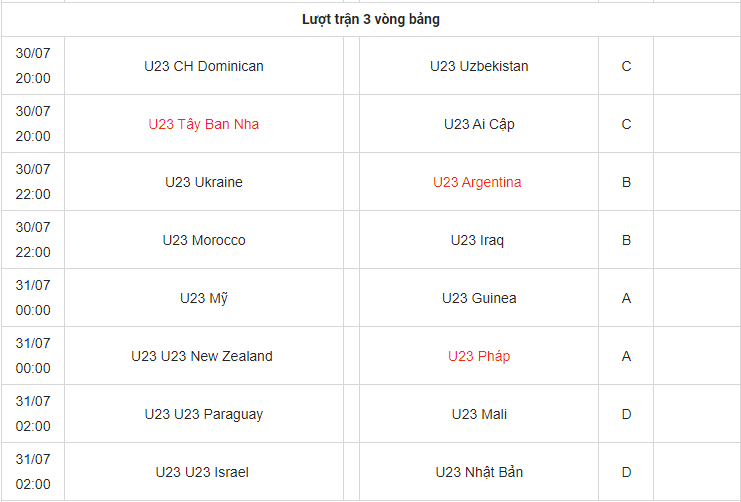Click the U23 U23 Paraguay cell

coord(204,414)
